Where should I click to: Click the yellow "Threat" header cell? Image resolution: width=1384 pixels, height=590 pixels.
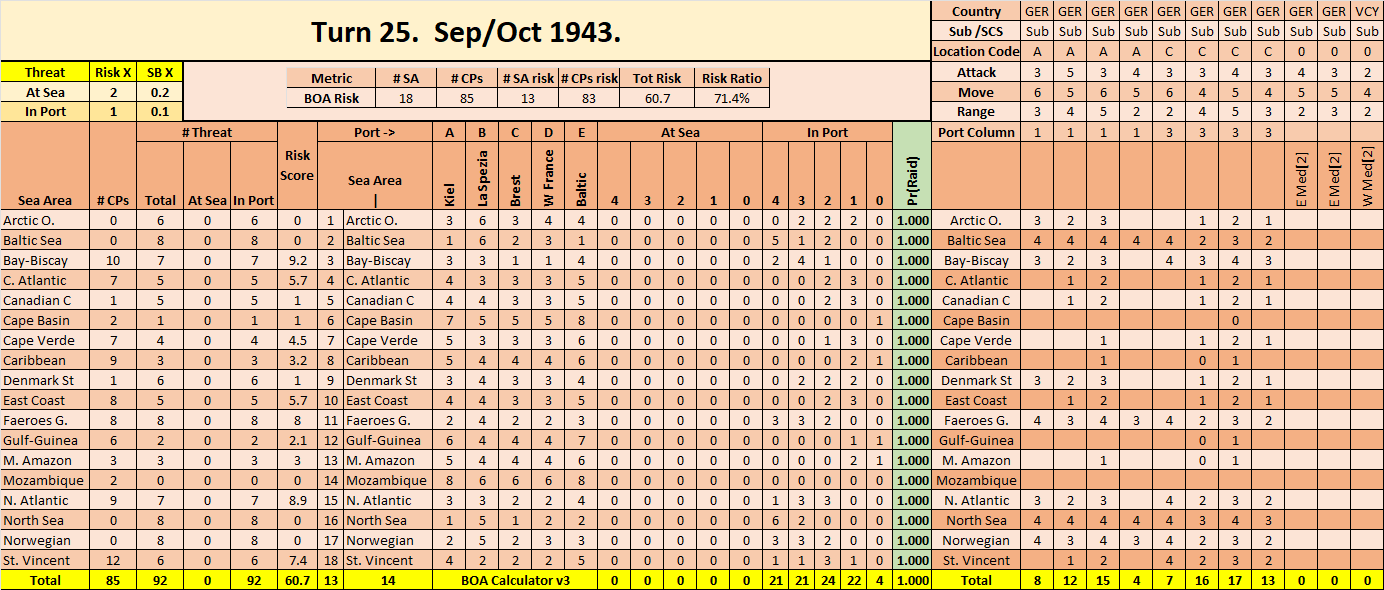[45, 72]
